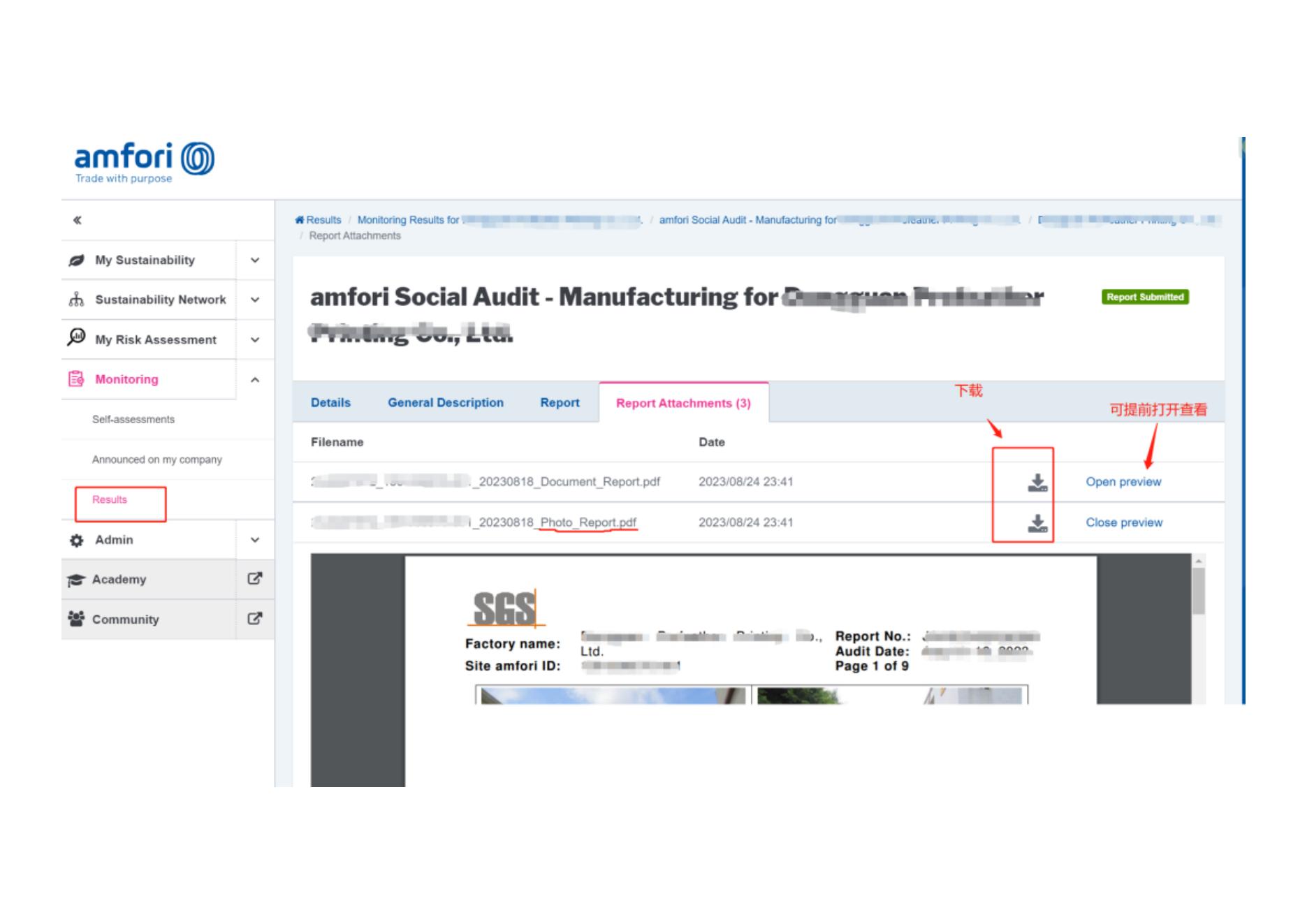Image resolution: width=1307 pixels, height=924 pixels.
Task: Click the home icon in breadcrumb
Action: click(x=300, y=220)
